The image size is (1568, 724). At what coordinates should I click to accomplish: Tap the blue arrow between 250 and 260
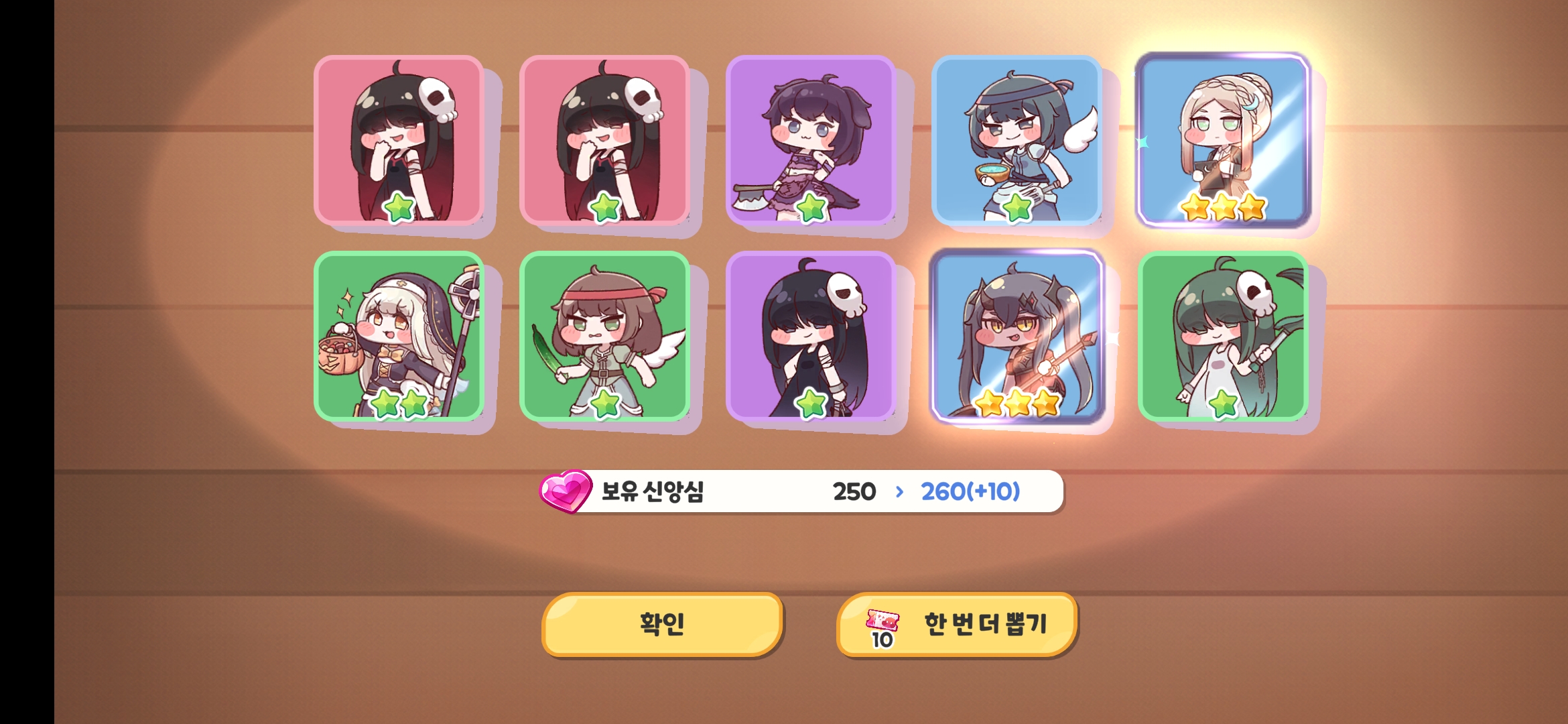coord(899,492)
